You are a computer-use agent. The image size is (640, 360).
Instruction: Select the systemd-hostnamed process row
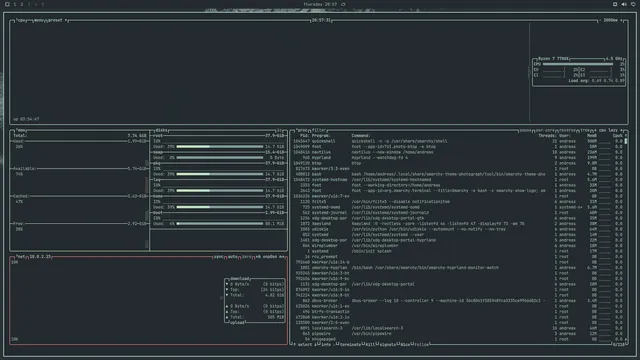458,180
